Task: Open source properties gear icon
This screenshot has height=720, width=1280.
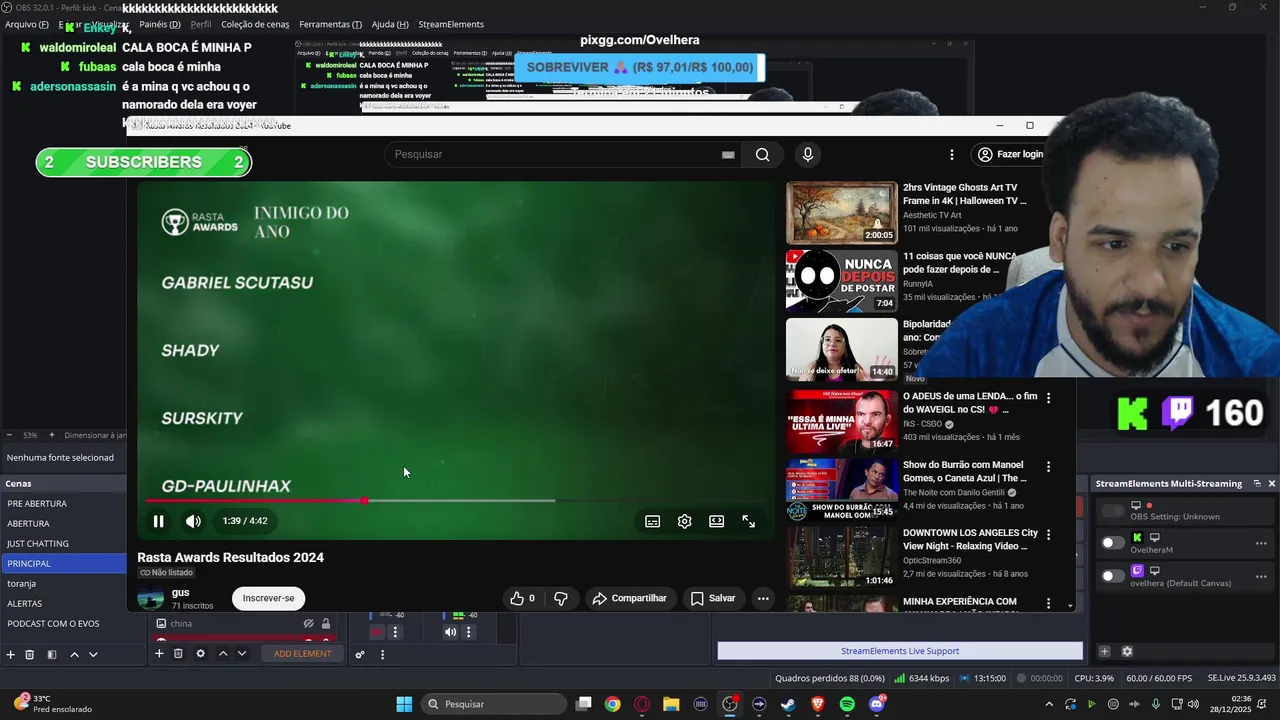Action: 200,654
